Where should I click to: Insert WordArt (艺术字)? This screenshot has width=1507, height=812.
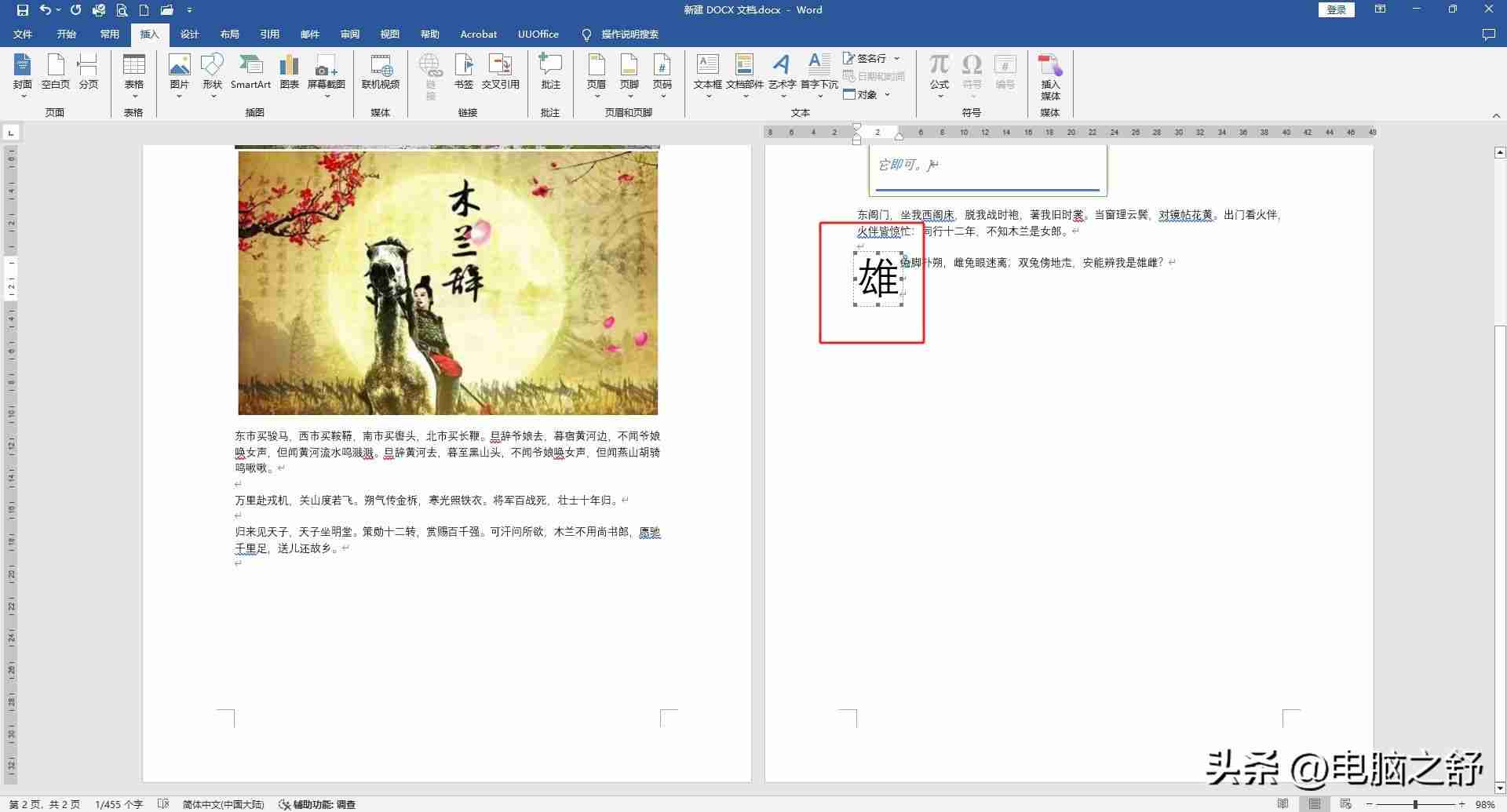pyautogui.click(x=782, y=75)
